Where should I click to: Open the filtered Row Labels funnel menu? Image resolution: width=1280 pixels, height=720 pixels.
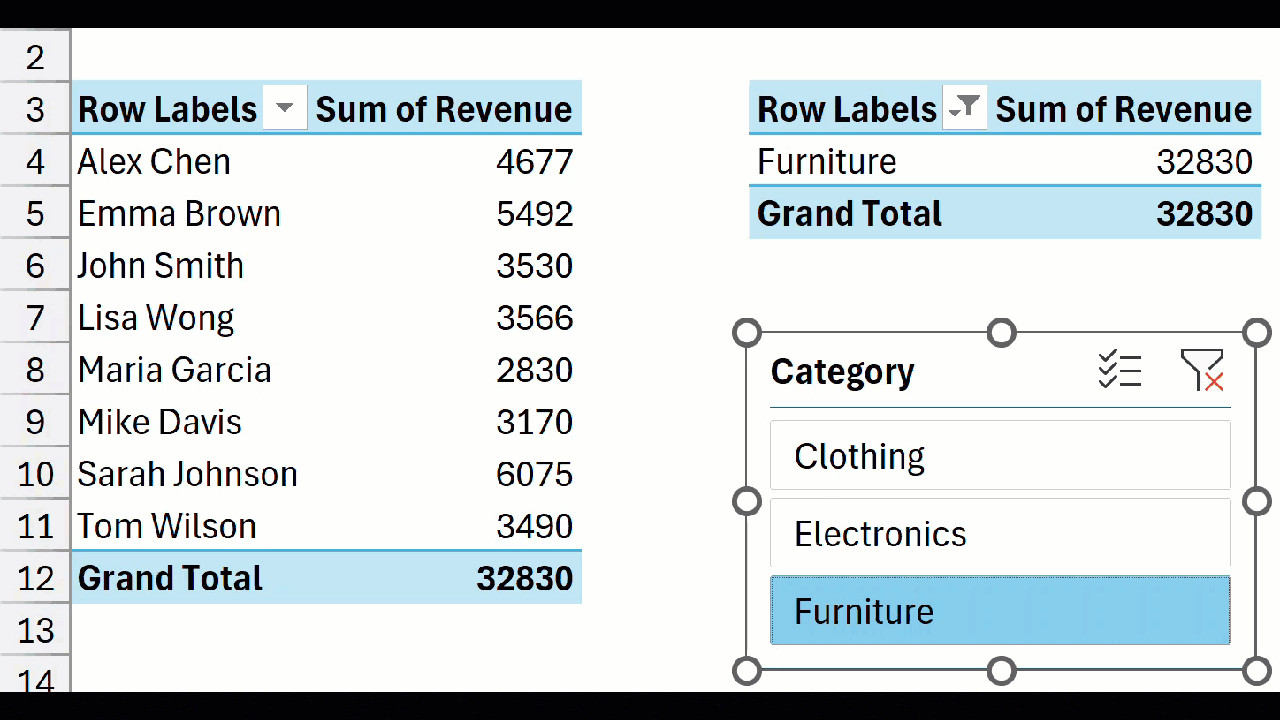click(x=963, y=107)
